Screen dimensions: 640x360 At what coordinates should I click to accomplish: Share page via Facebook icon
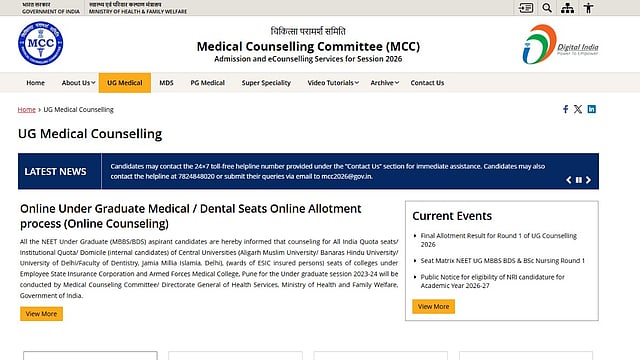(565, 109)
